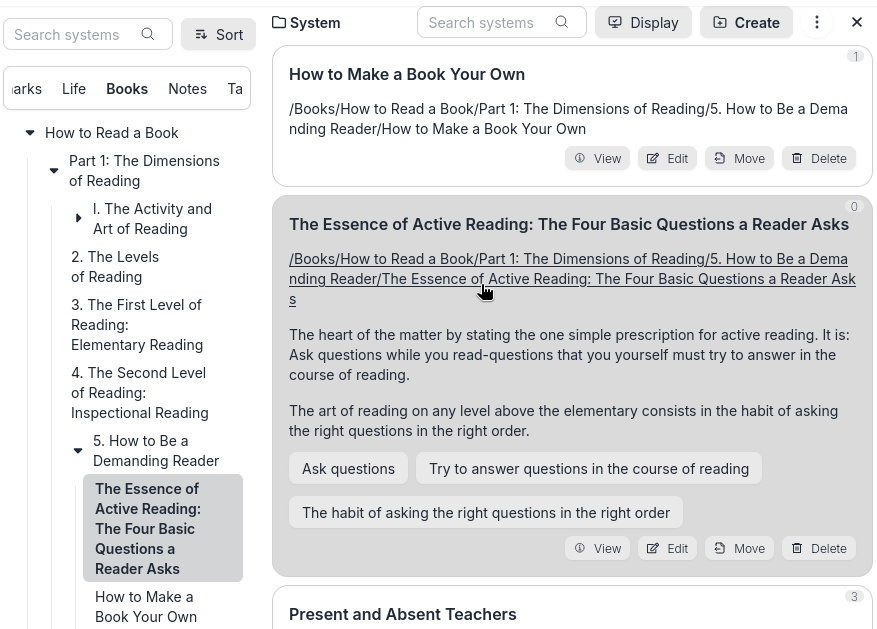The width and height of the screenshot is (877, 629).
Task: Click the magnifier icon in System search box
Action: pos(562,22)
